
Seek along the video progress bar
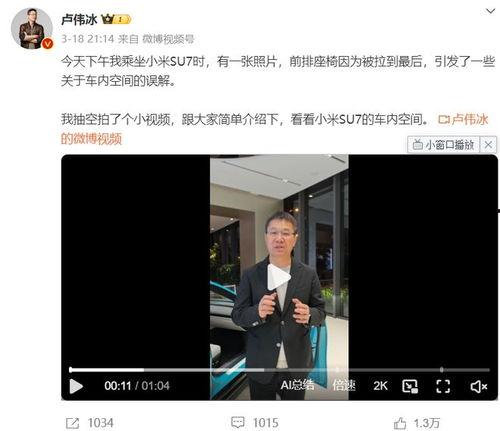(279, 370)
